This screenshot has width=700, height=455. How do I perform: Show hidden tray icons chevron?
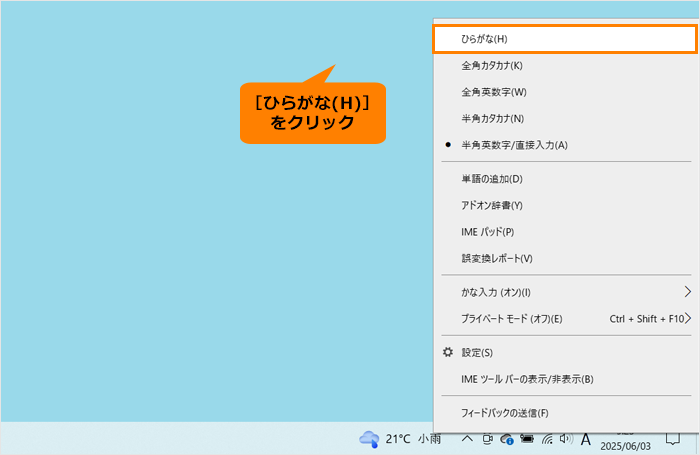coord(467,439)
